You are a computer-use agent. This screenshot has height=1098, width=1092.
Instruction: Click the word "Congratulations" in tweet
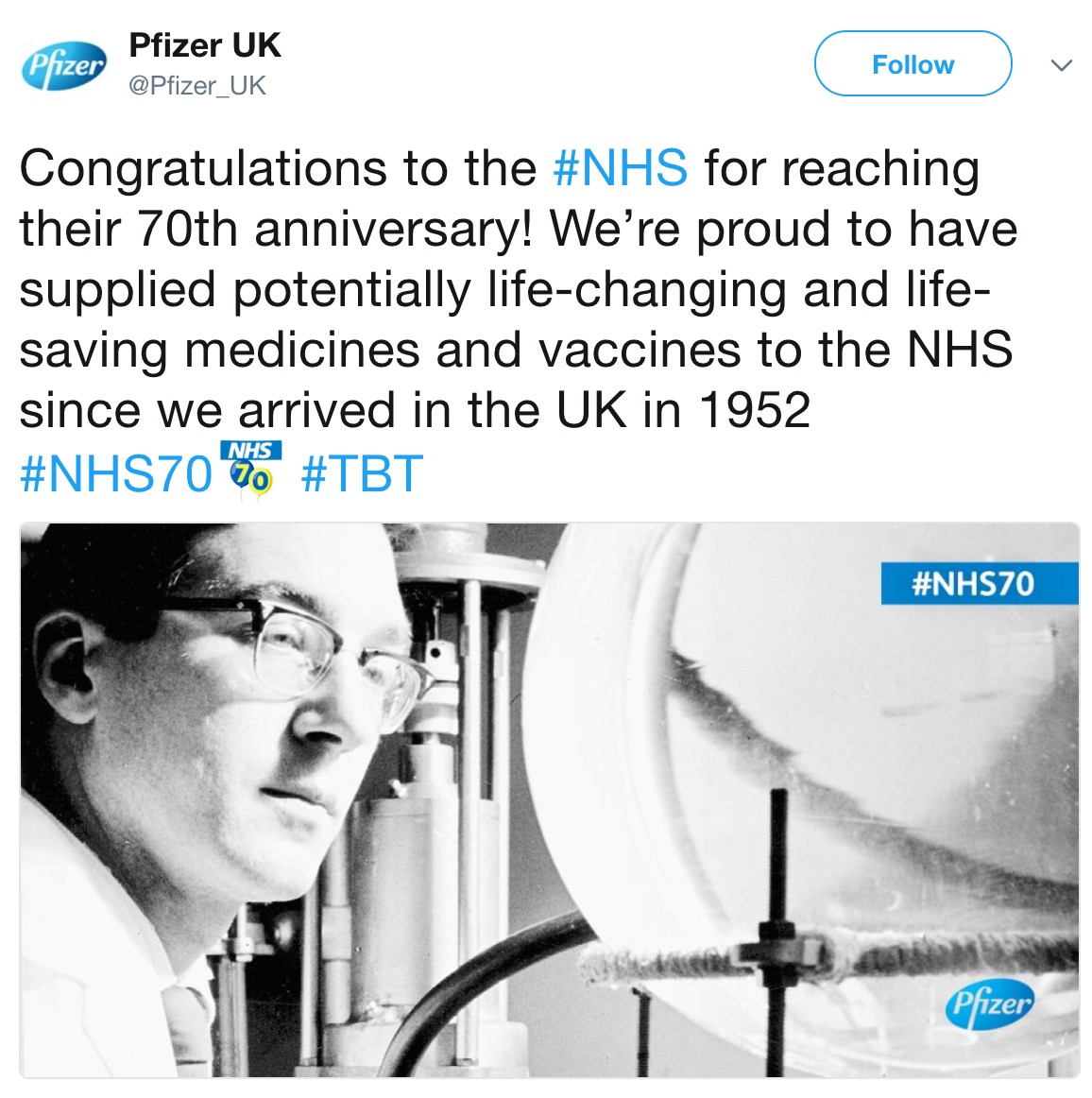click(x=202, y=169)
